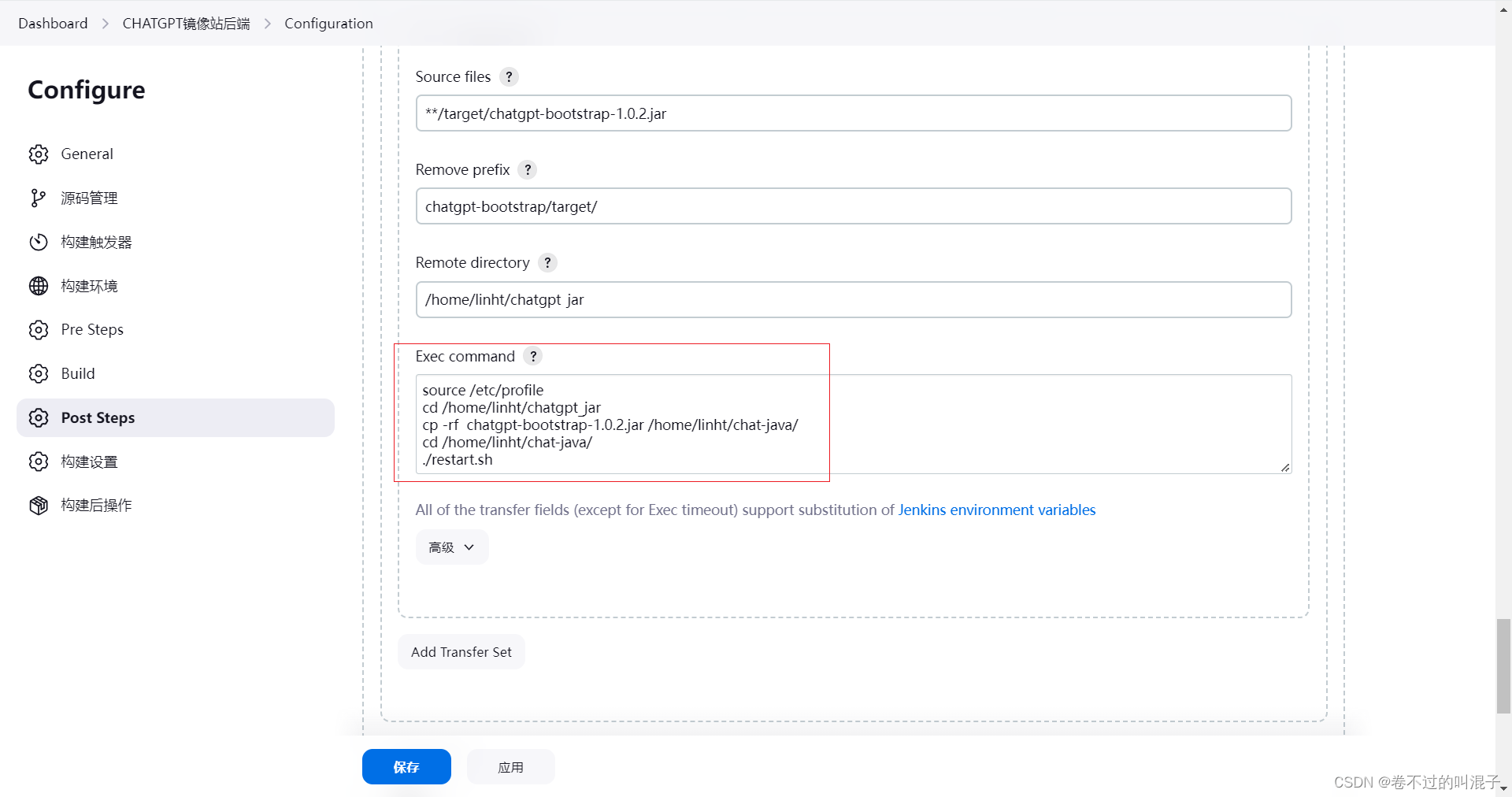Click the 源码管理 branch icon

click(x=39, y=198)
